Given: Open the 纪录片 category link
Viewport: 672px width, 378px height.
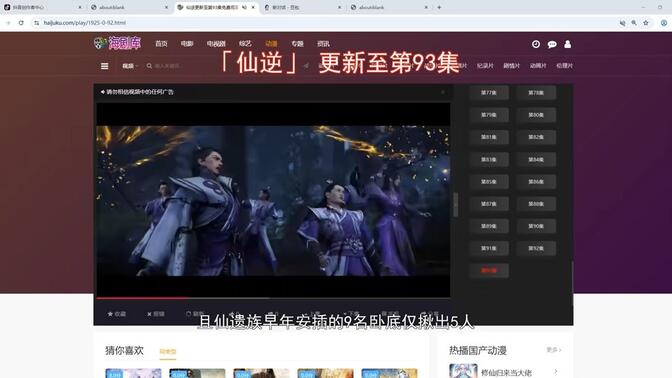Looking at the screenshot, I should [x=485, y=66].
